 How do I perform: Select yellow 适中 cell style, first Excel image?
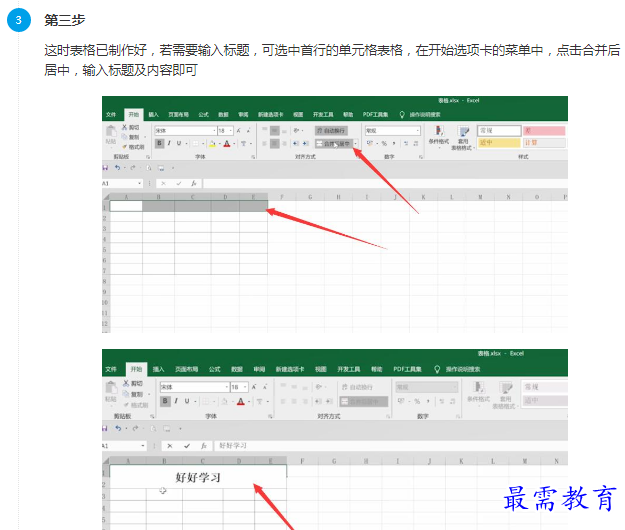[499, 143]
